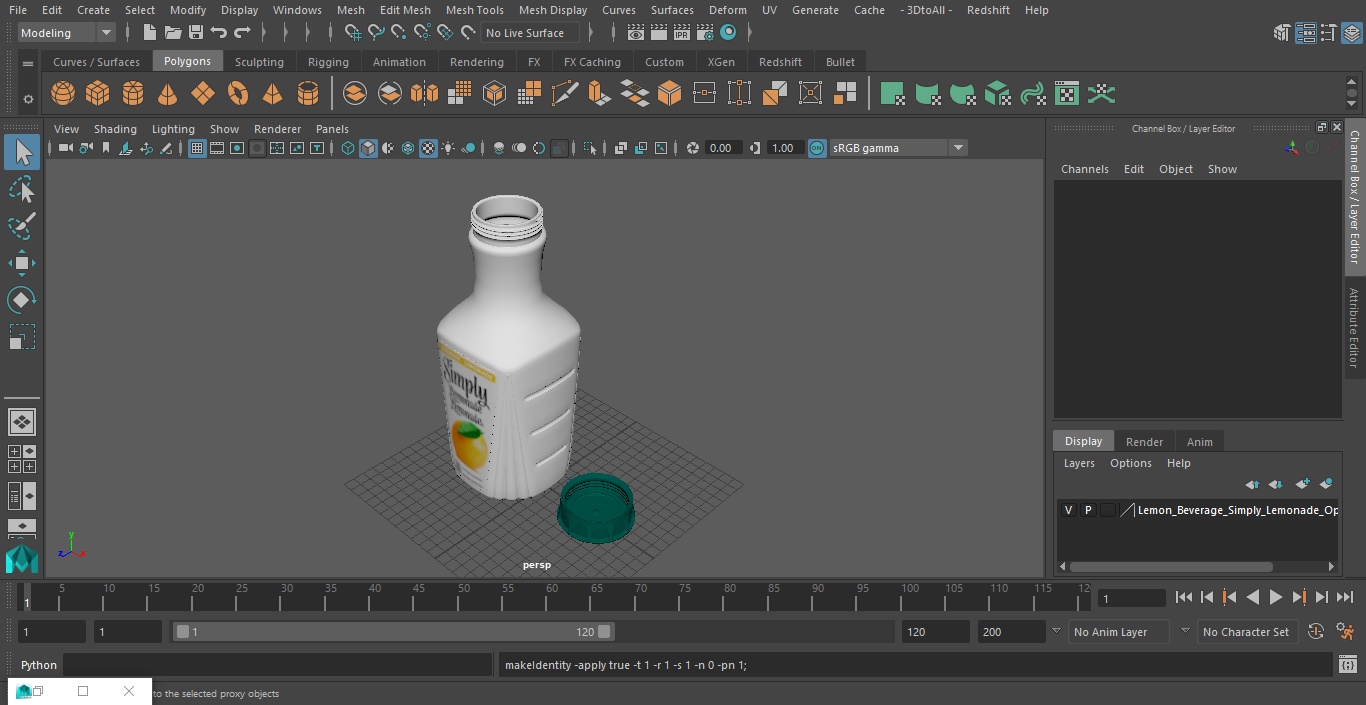1366x705 pixels.
Task: Open the Attribute Editor side tab
Action: pyautogui.click(x=1354, y=328)
